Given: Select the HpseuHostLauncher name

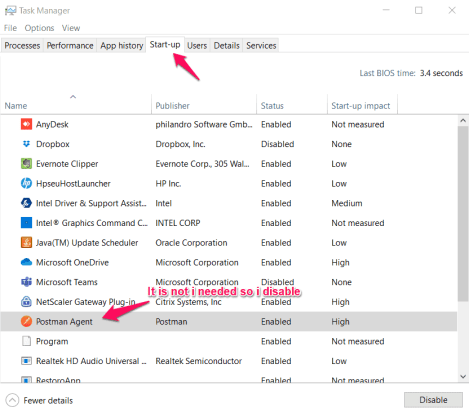Looking at the screenshot, I should [73, 183].
